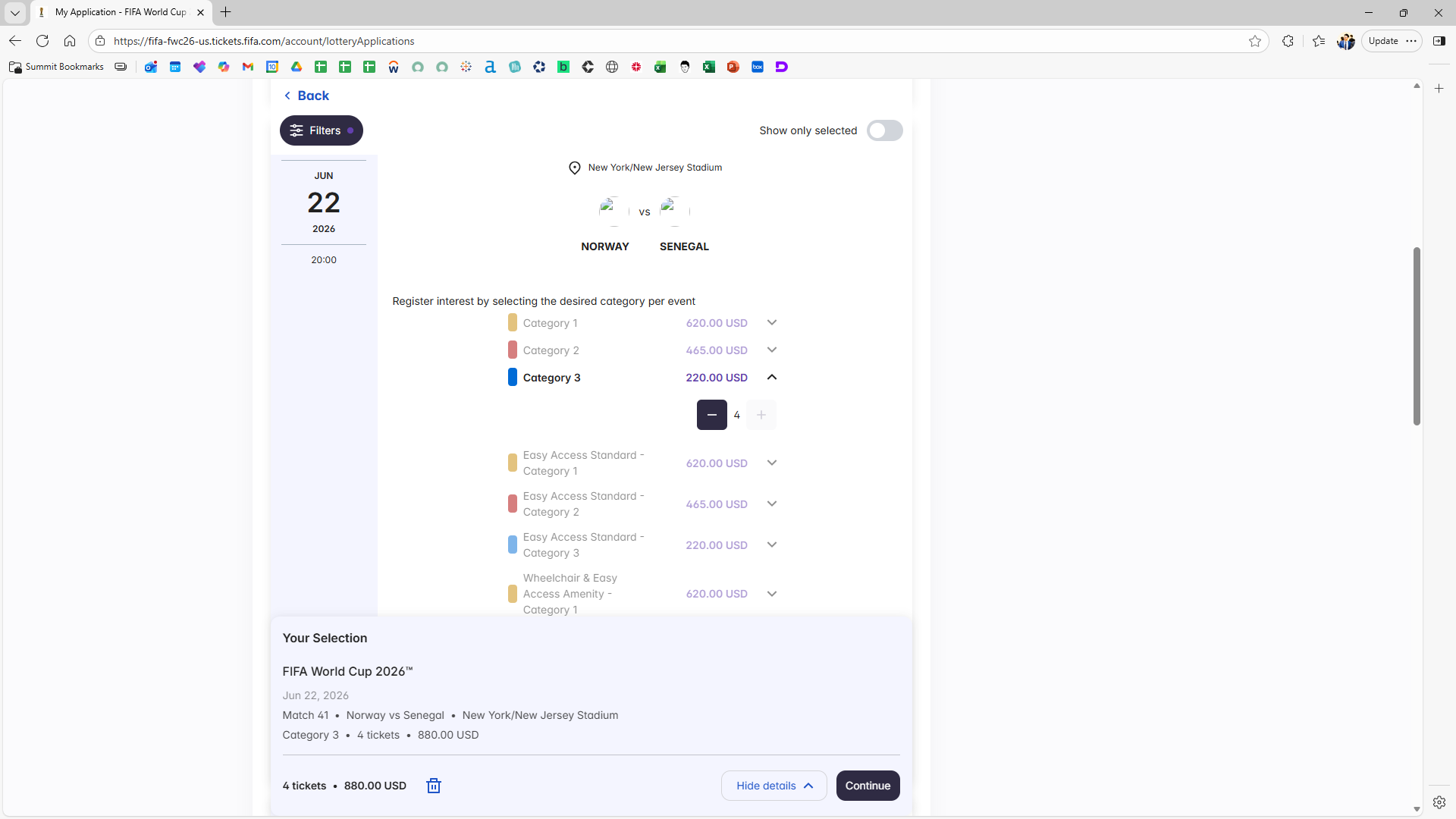Open the Google Calendar bookmark
1456x819 pixels.
pyautogui.click(x=272, y=67)
